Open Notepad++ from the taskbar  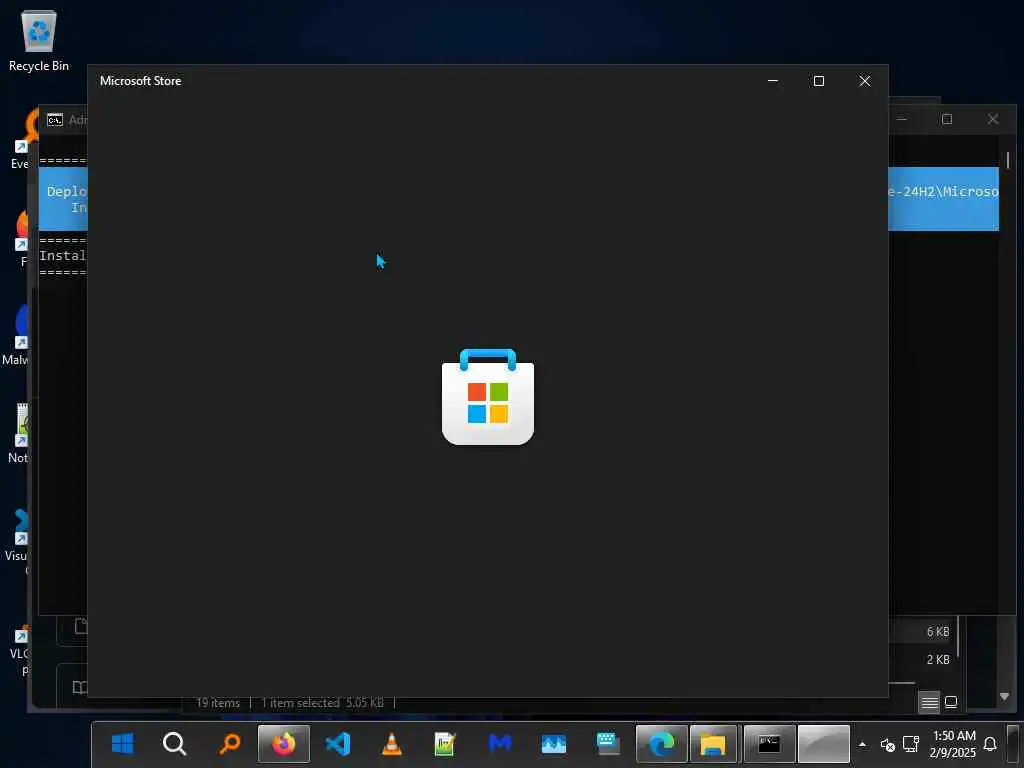[x=445, y=743]
